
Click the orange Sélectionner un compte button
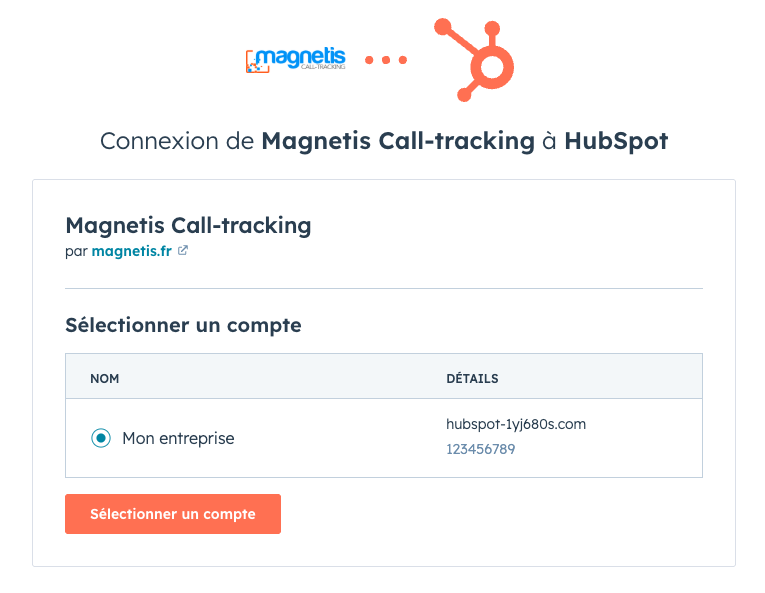[x=173, y=513]
